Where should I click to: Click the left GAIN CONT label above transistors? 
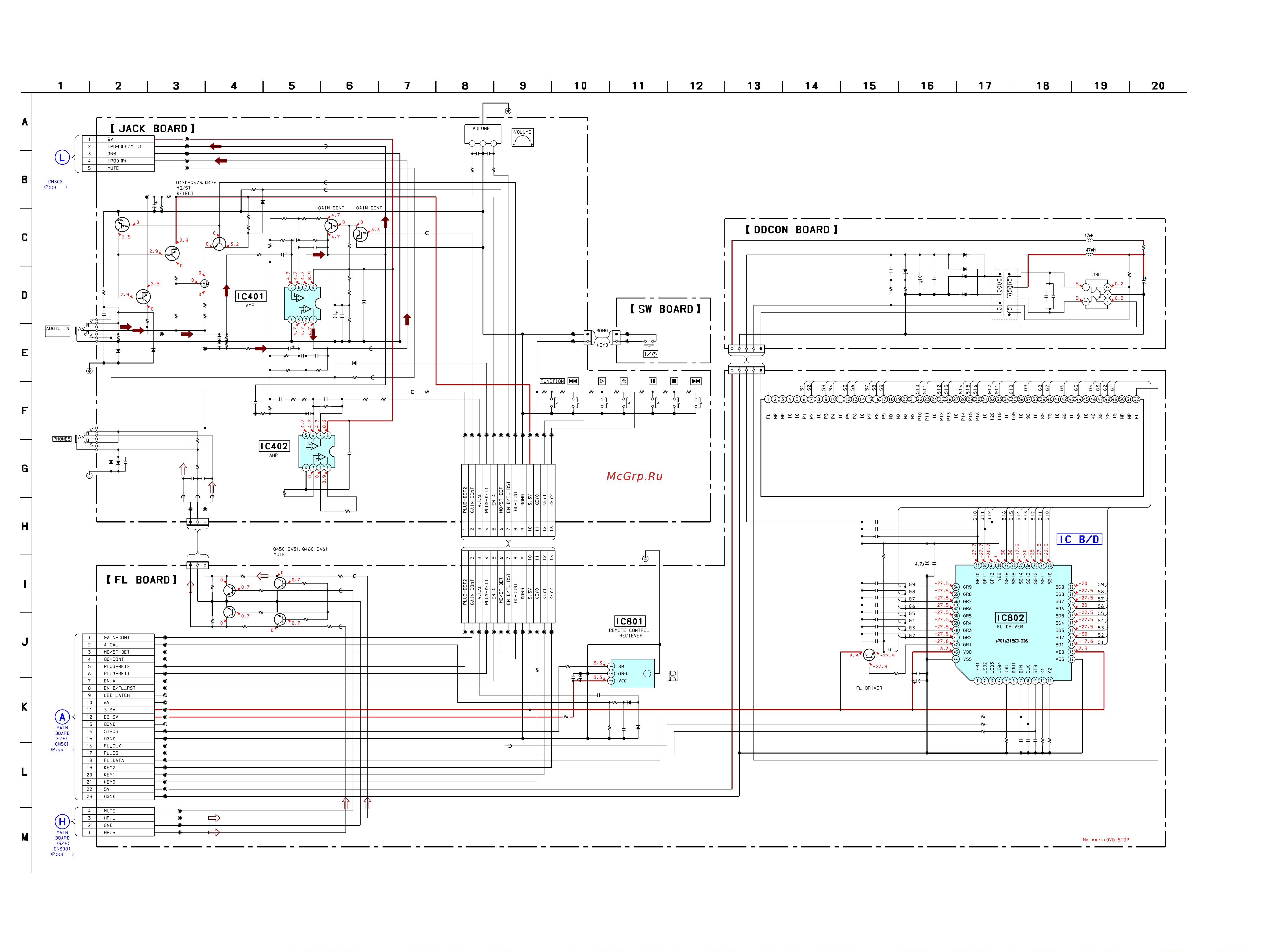[x=331, y=208]
